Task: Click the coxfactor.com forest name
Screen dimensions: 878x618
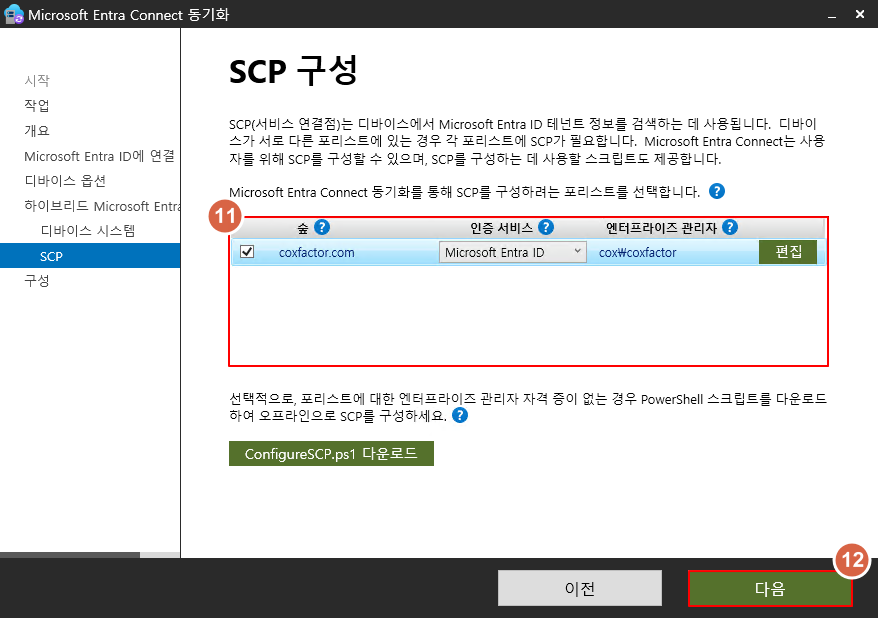Action: coord(316,252)
